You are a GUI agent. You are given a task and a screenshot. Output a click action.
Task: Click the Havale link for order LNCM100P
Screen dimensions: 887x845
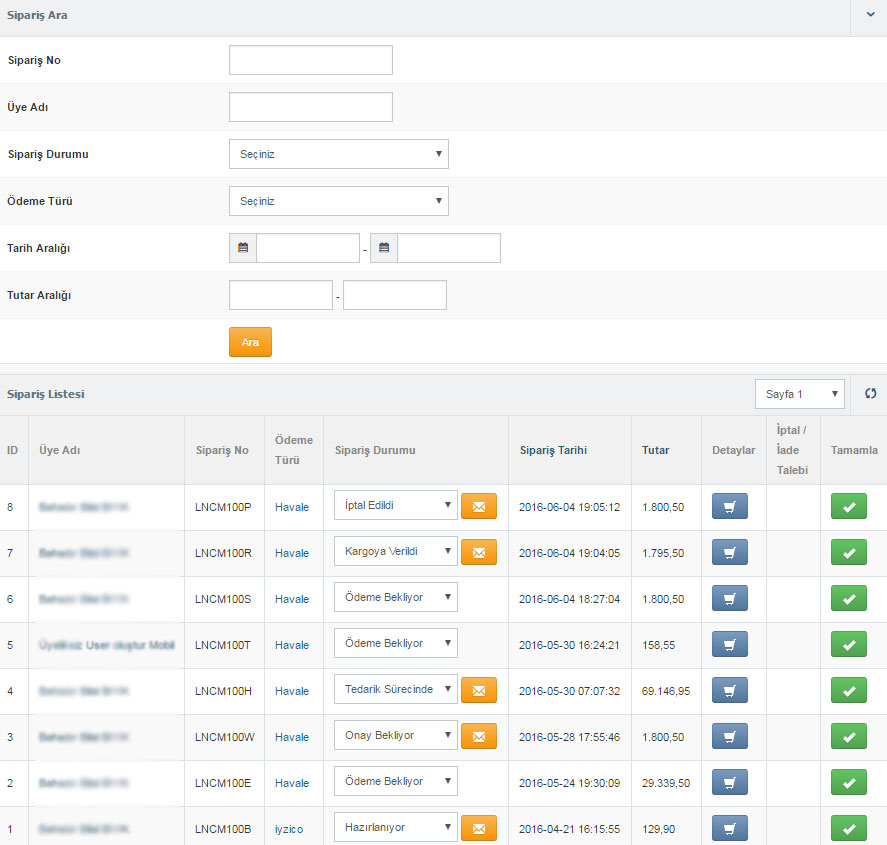pos(292,507)
